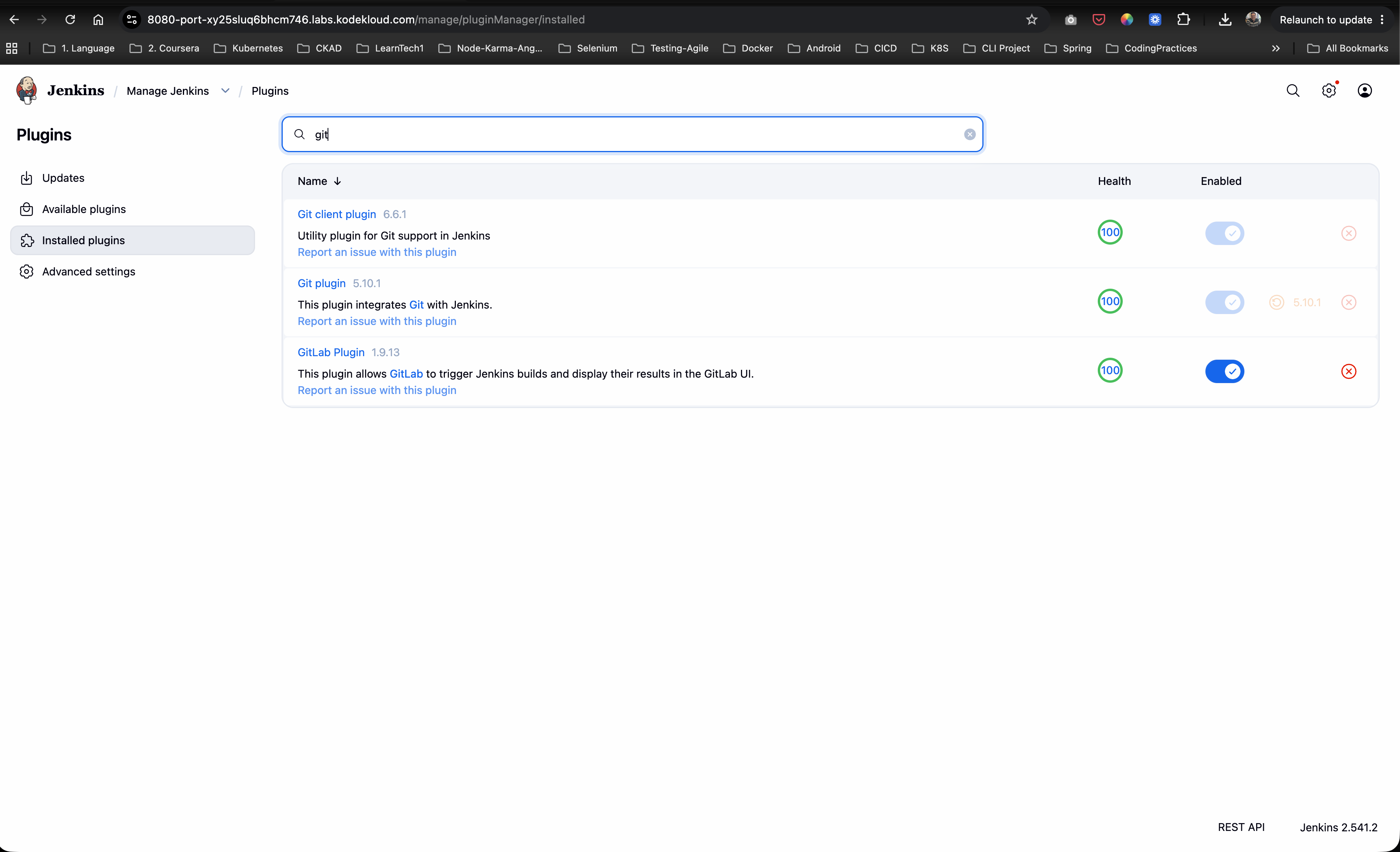The height and width of the screenshot is (852, 1400).
Task: Open the CICD bookmark folder
Action: 876,48
